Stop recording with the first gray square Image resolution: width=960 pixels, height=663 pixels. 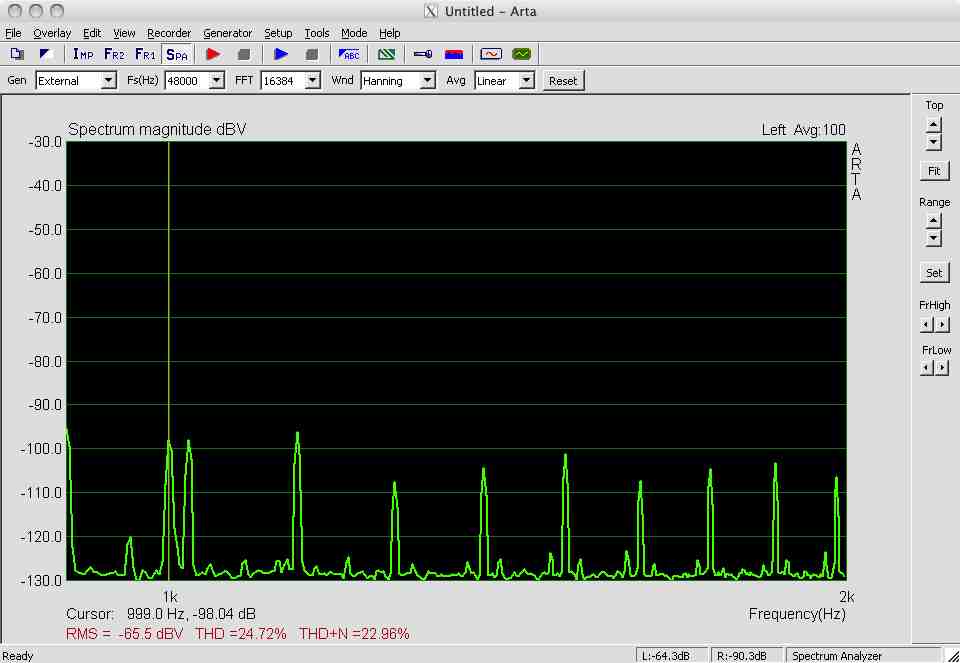[244, 54]
